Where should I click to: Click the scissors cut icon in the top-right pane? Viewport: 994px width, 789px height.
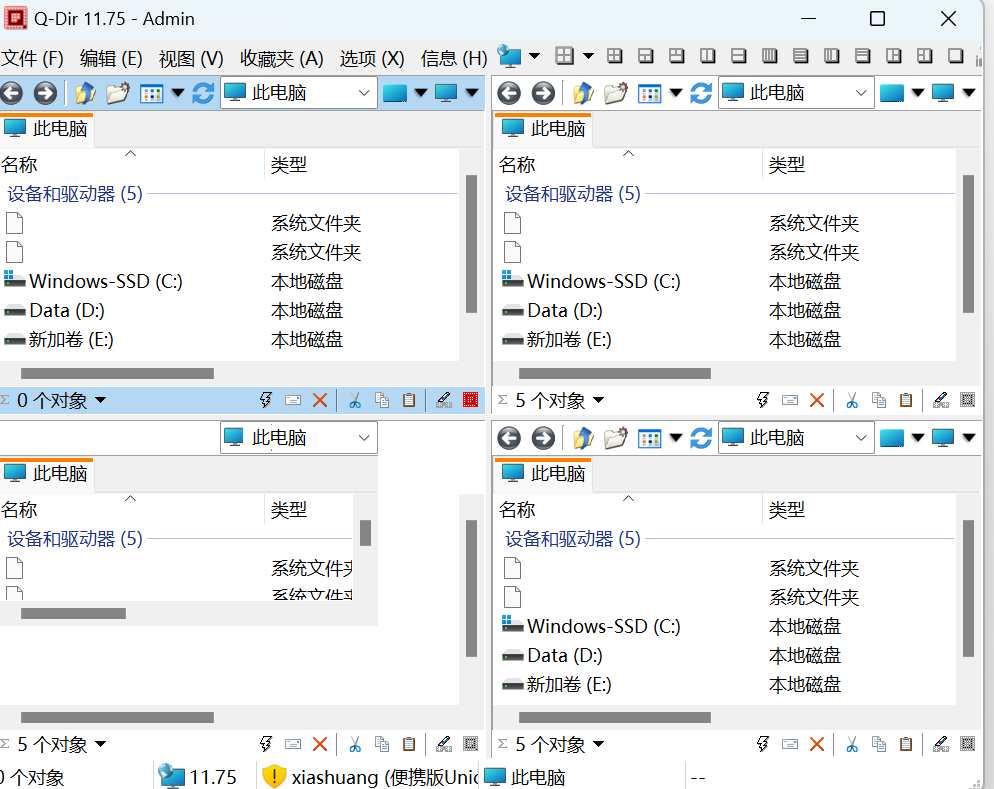click(851, 400)
